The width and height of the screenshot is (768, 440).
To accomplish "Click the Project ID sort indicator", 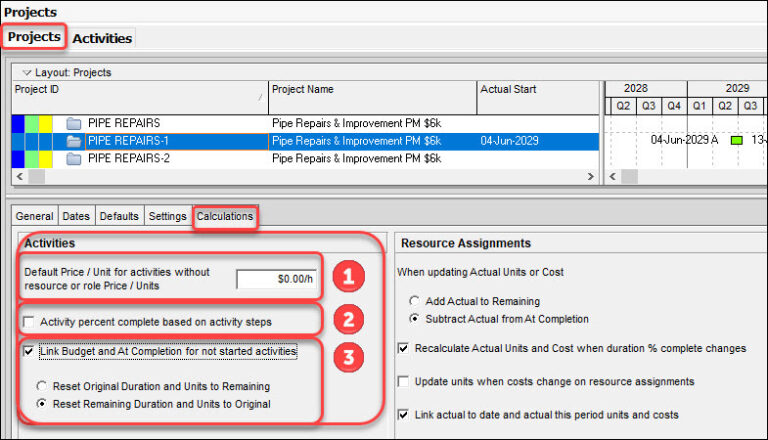I will point(261,98).
